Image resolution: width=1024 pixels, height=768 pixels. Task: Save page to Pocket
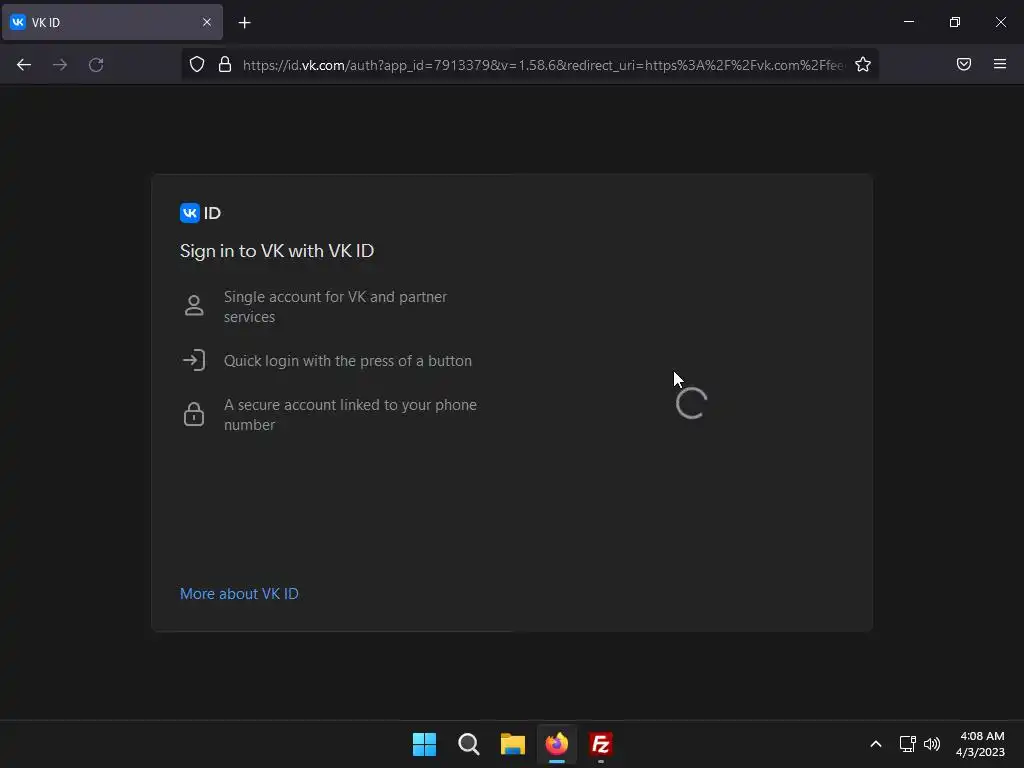963,64
